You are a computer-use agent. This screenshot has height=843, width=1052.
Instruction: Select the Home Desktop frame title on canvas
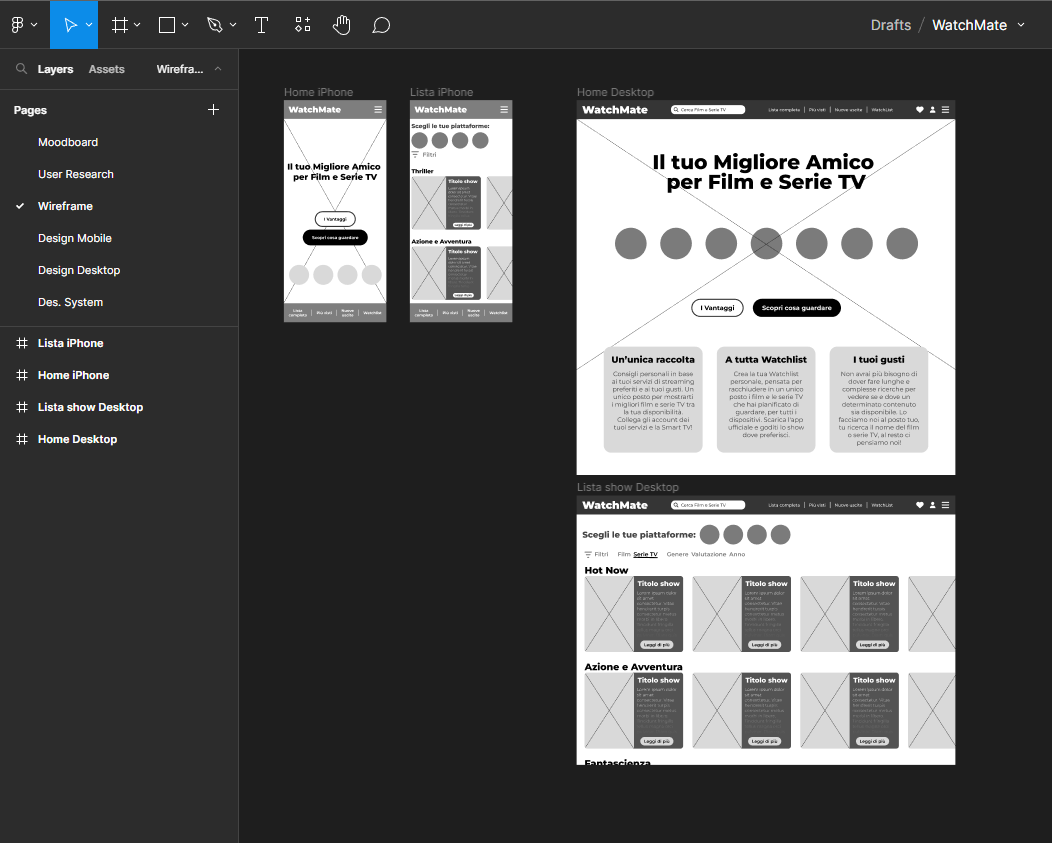615,92
